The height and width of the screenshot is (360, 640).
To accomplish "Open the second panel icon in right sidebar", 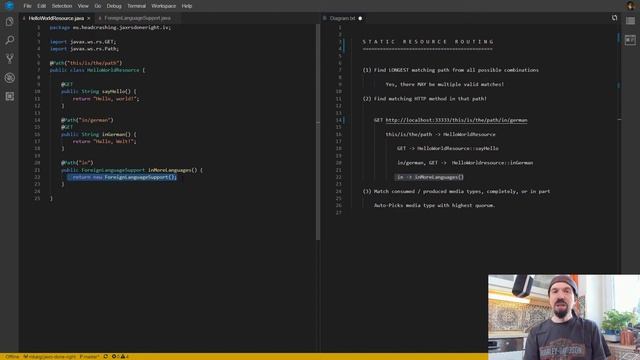I will 630,40.
